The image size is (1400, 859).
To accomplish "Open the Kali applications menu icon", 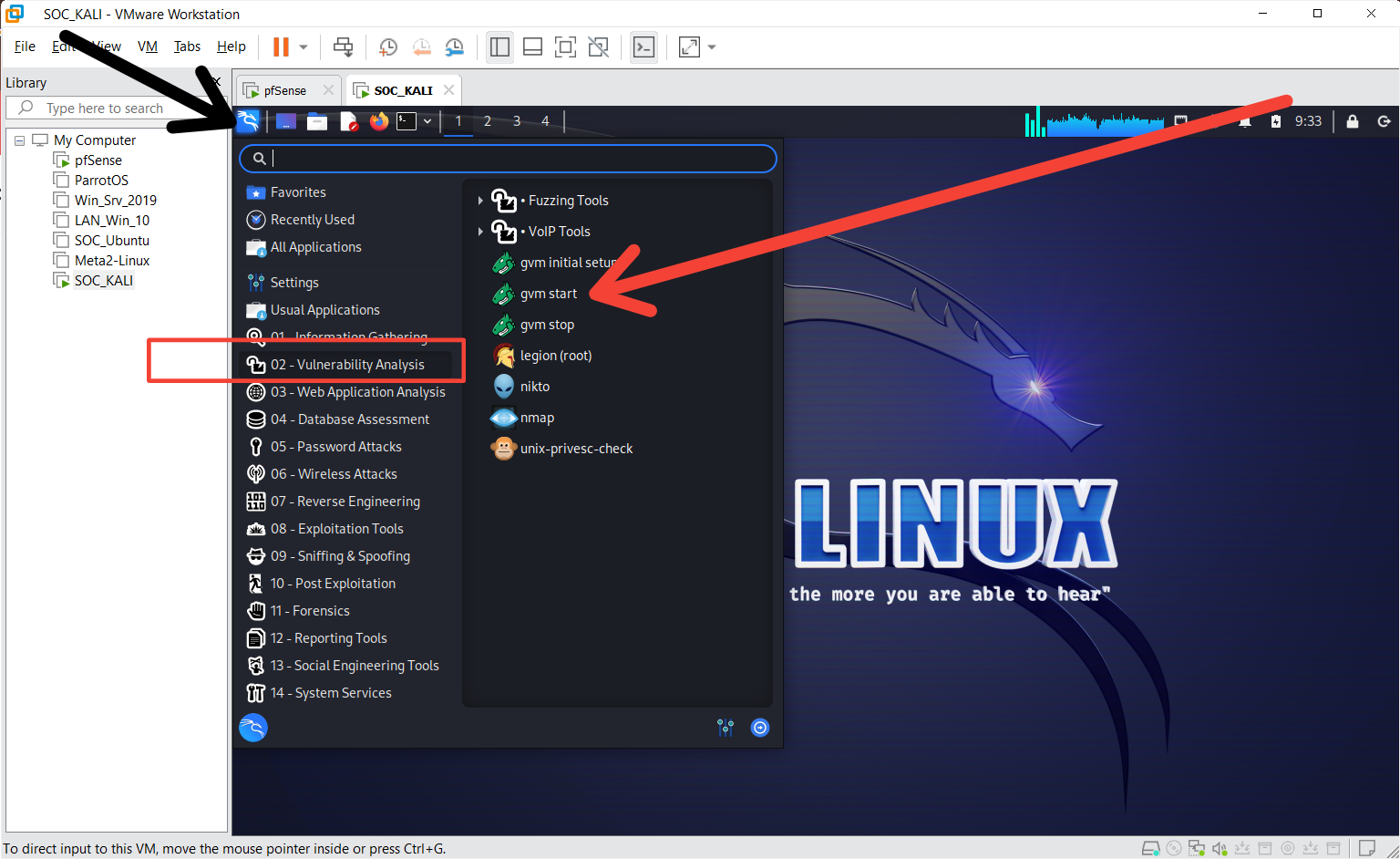I will (x=248, y=121).
